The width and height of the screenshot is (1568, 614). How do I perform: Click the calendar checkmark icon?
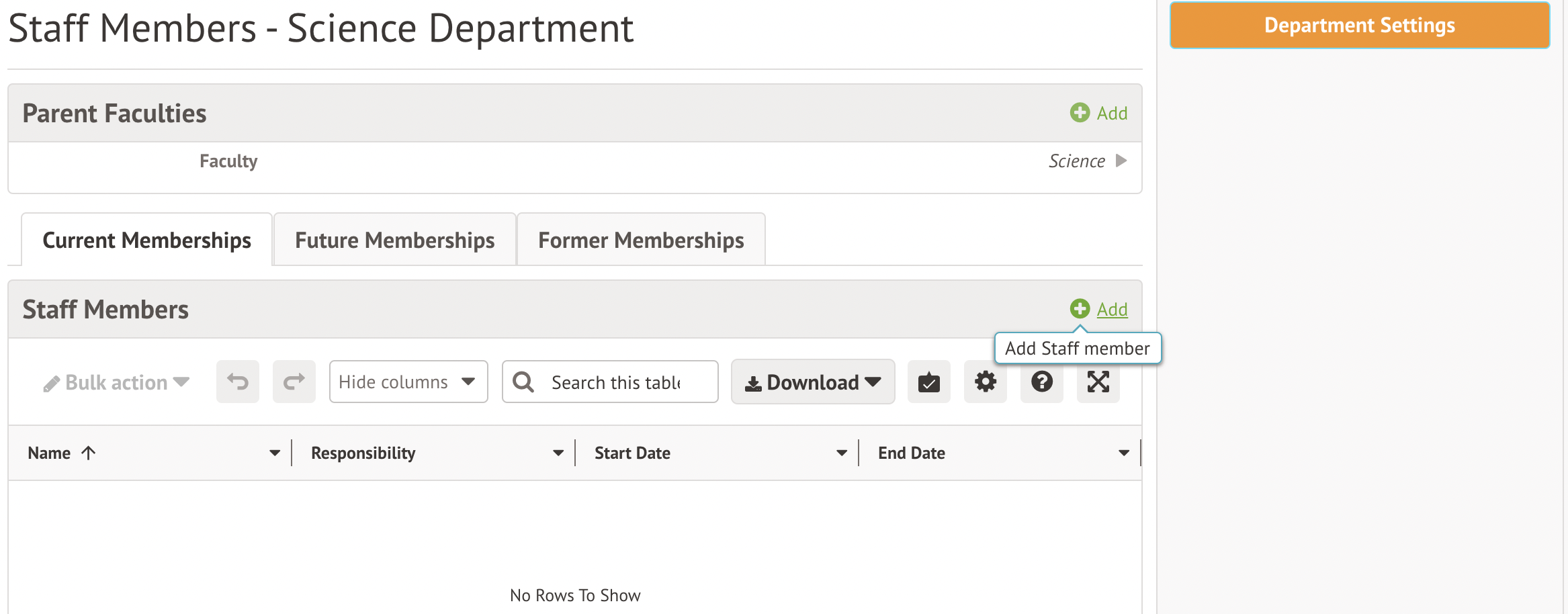coord(928,382)
